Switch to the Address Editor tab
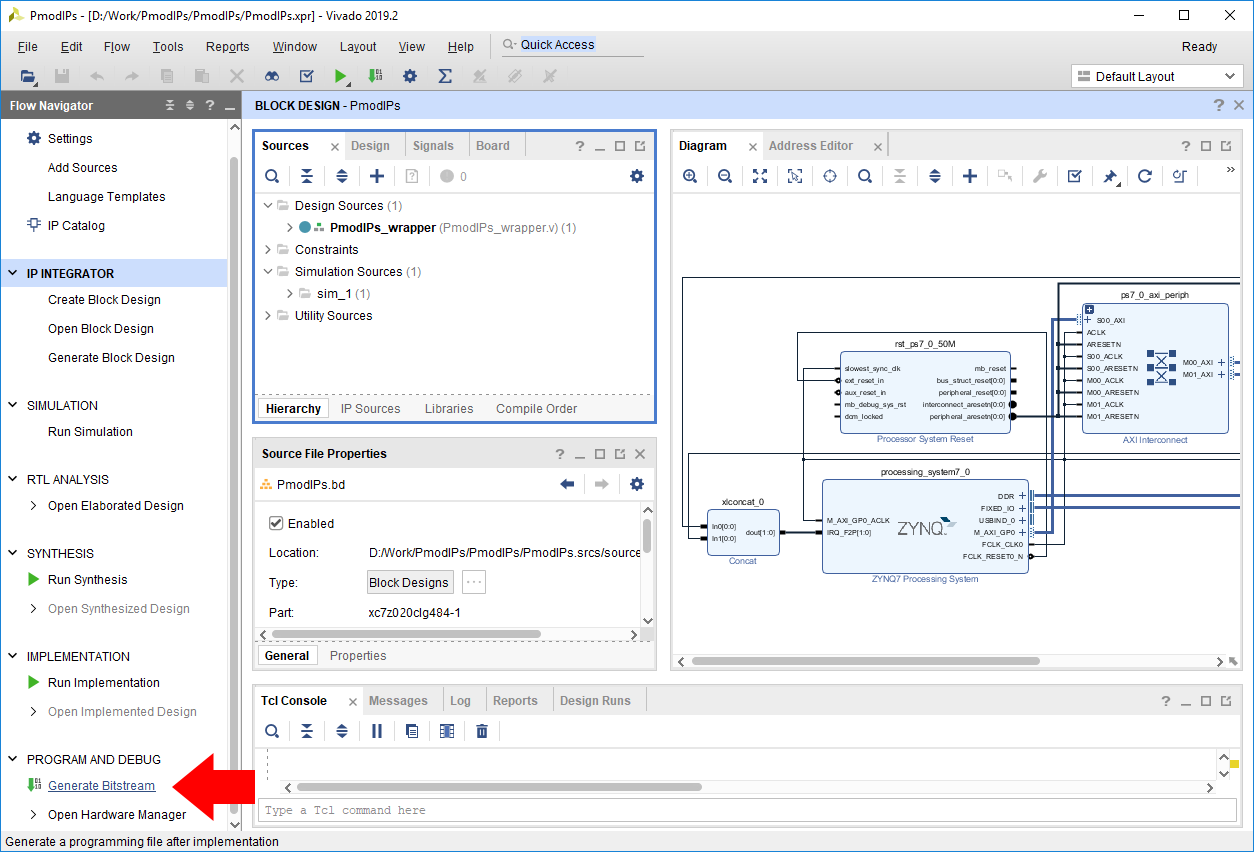The image size is (1254, 852). point(810,146)
